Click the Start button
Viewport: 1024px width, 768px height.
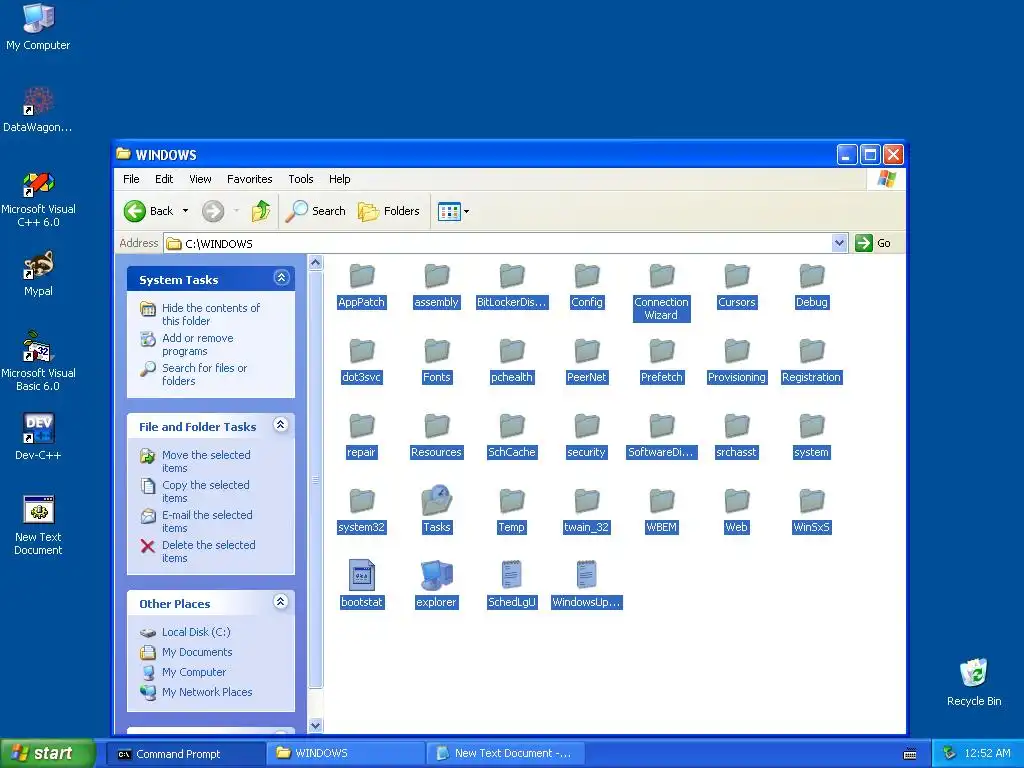[47, 753]
